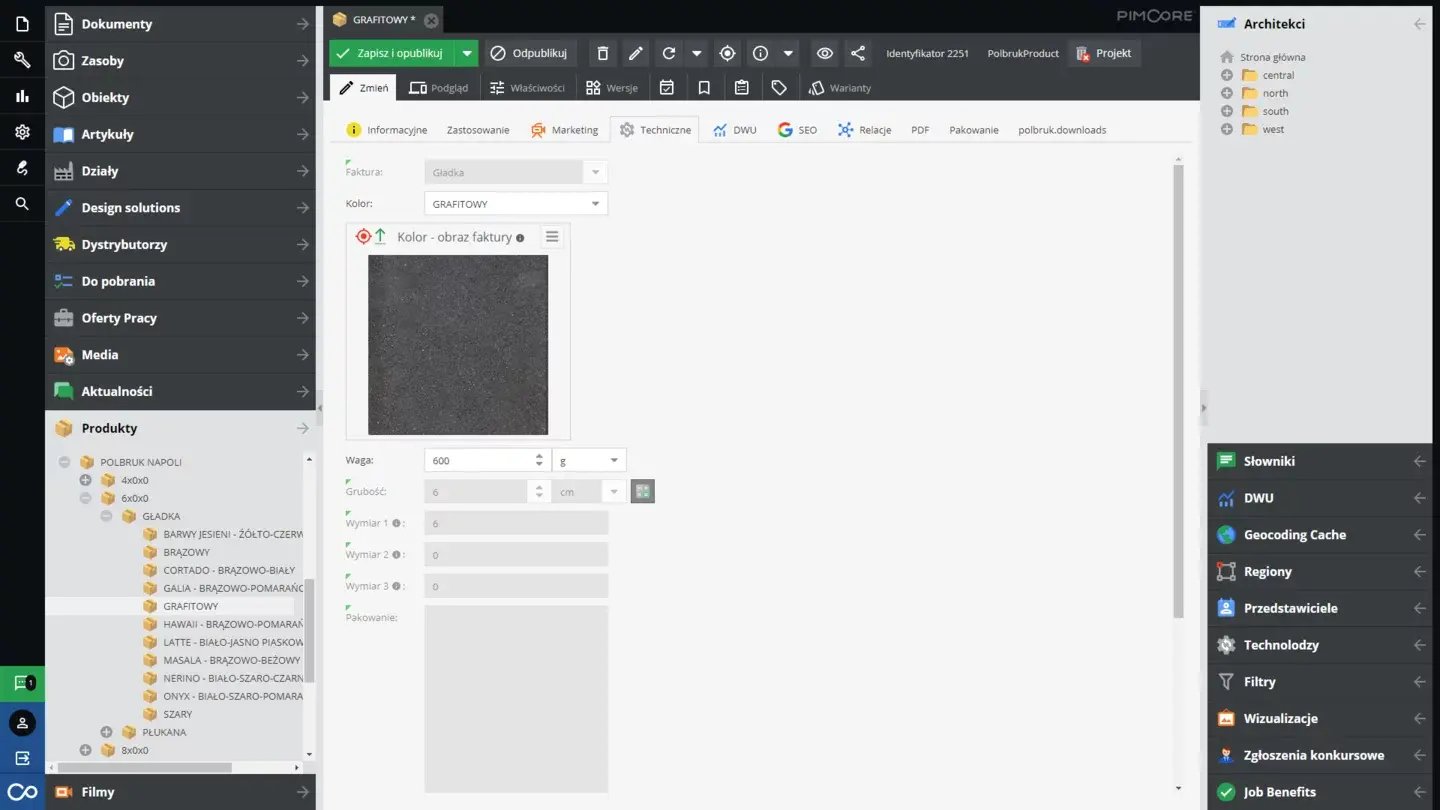Image resolution: width=1440 pixels, height=810 pixels.
Task: Click the Waga spinner arrows
Action: coord(539,460)
